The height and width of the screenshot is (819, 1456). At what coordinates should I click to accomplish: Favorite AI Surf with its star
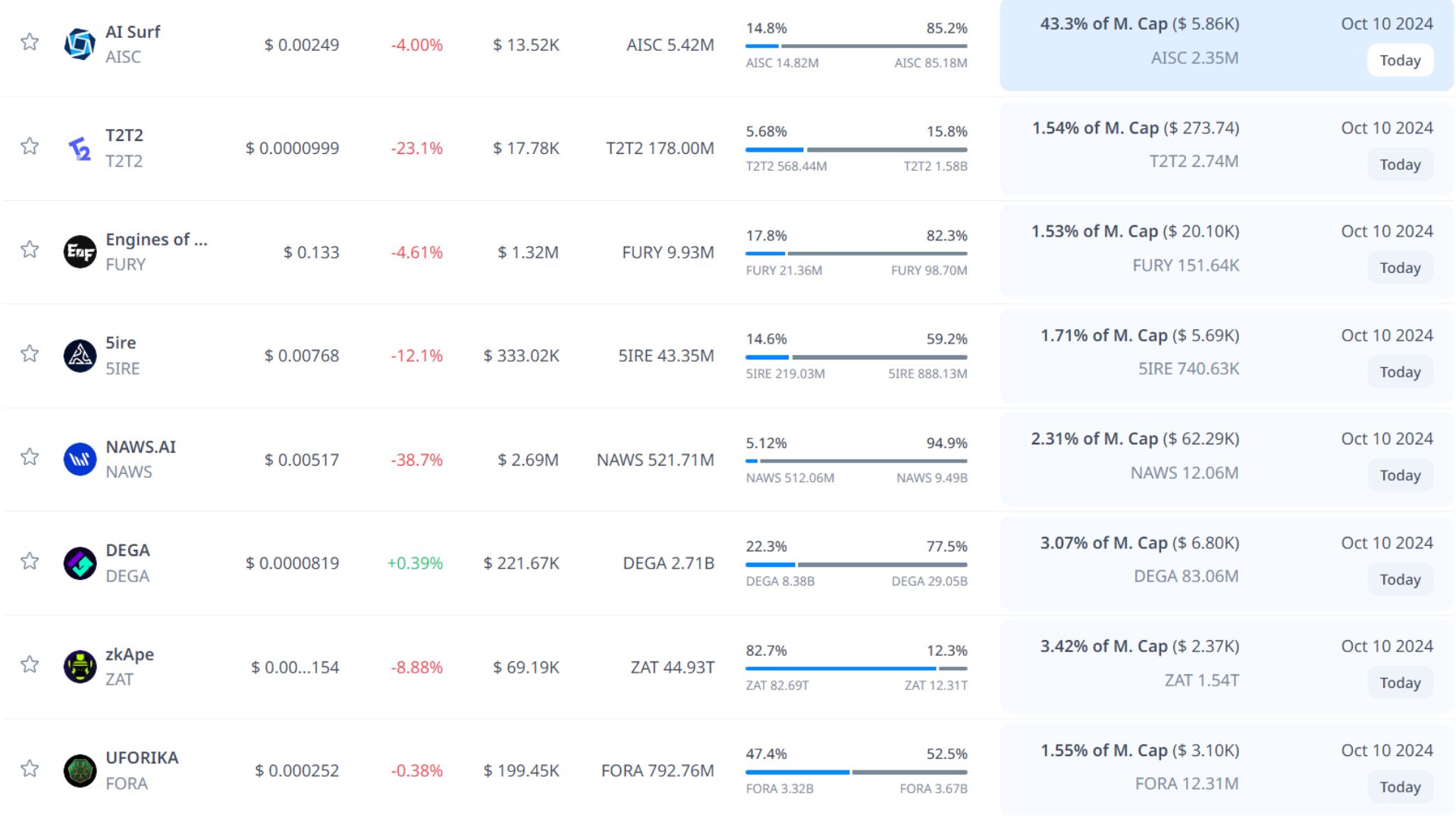coord(30,42)
